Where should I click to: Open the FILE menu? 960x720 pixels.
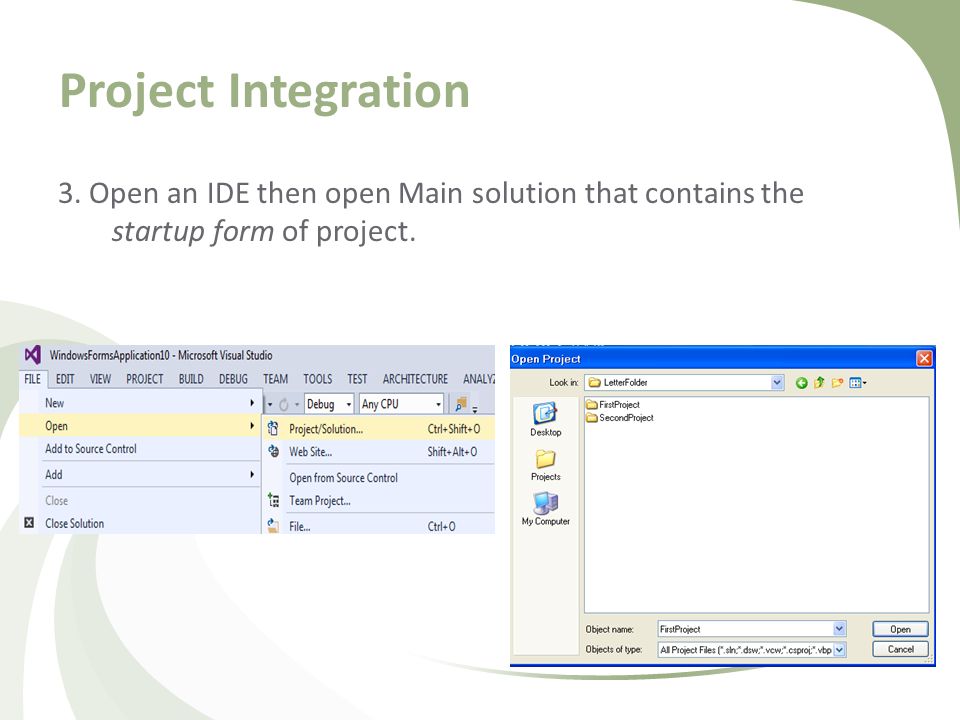32,379
